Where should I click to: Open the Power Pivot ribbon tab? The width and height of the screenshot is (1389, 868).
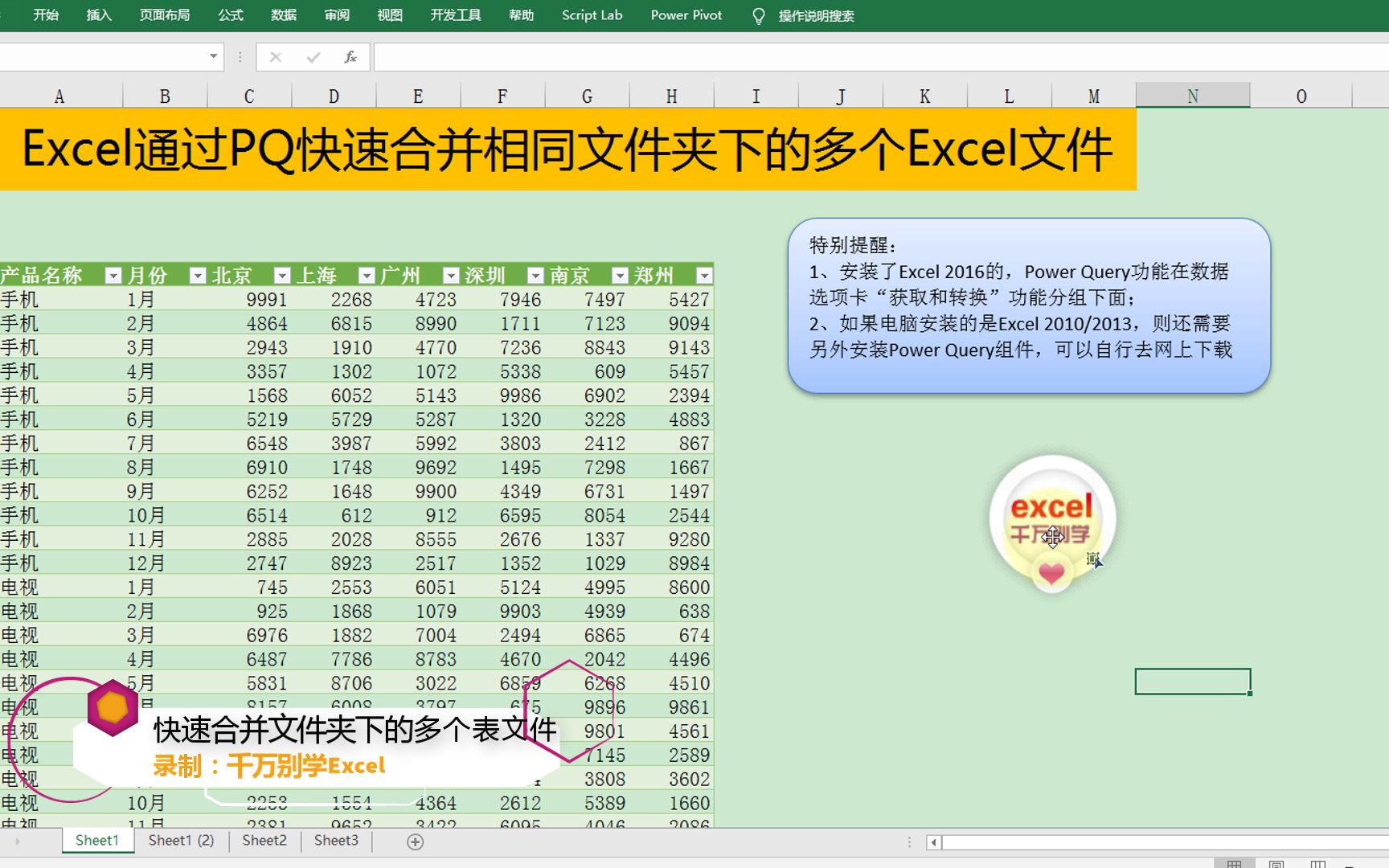click(686, 15)
